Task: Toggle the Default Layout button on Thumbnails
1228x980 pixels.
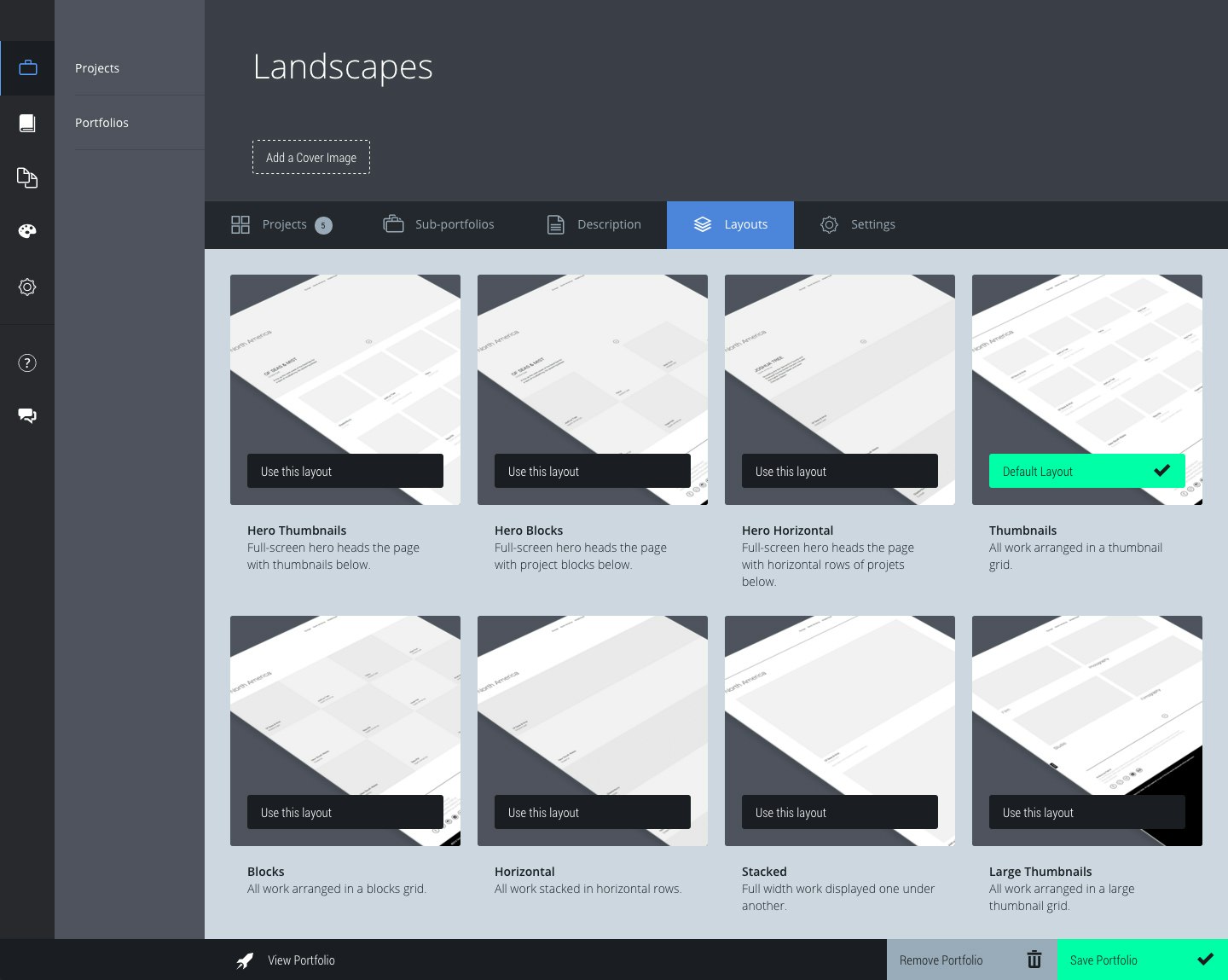Action: [1086, 471]
